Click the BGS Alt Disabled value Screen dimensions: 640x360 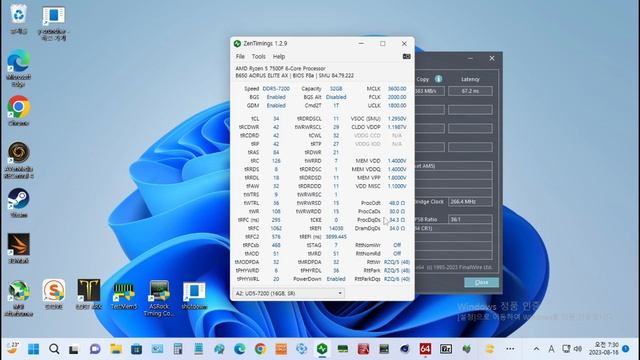[x=336, y=97]
